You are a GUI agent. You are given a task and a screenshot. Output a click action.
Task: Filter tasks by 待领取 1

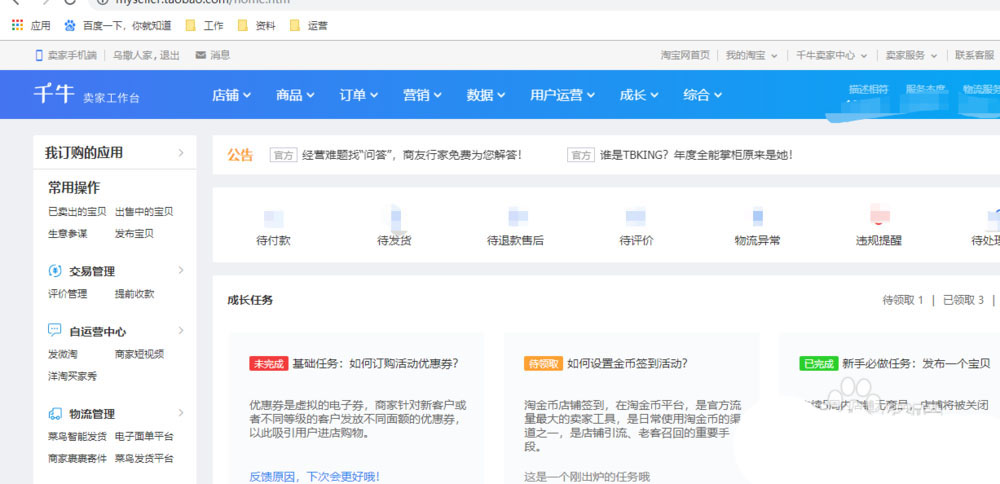tap(903, 300)
